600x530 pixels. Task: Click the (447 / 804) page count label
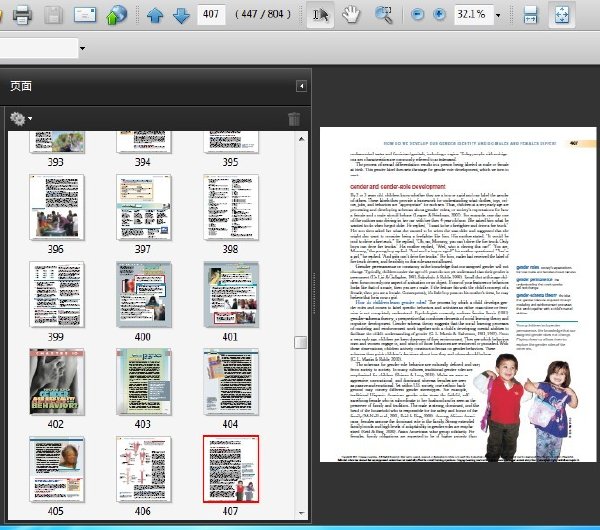tap(263, 15)
